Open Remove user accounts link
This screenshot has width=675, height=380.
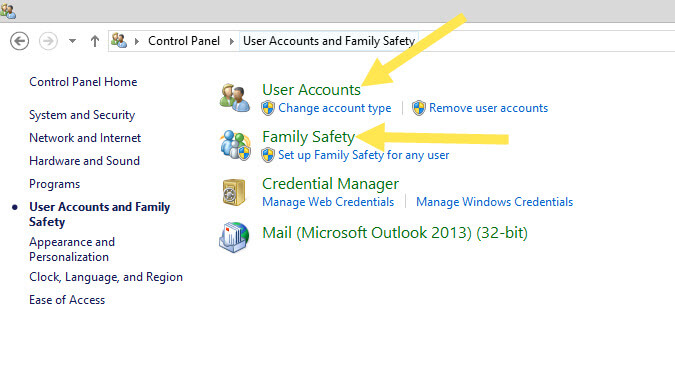tap(488, 108)
